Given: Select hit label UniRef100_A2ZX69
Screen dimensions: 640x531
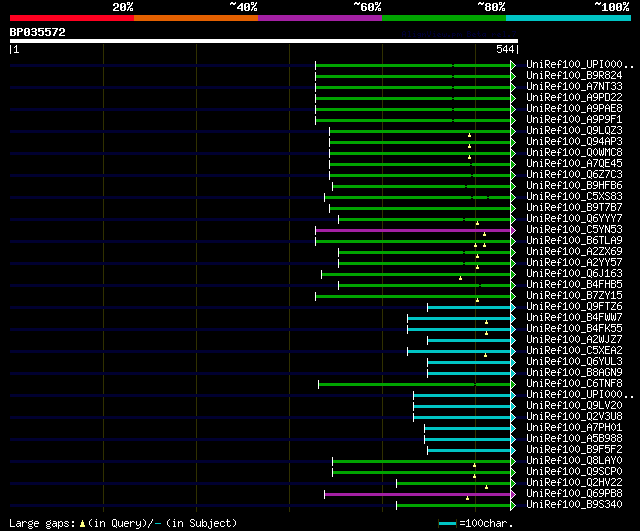Looking at the screenshot, I should [x=574, y=252].
